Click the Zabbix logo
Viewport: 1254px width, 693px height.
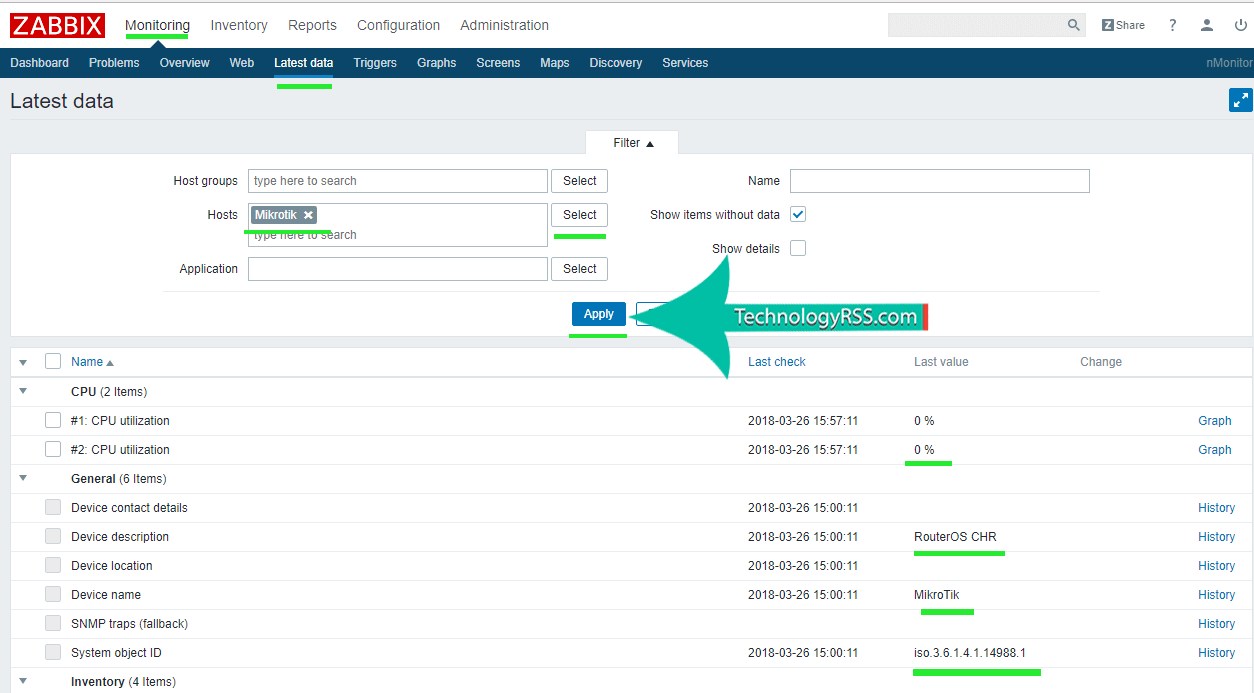tap(58, 25)
